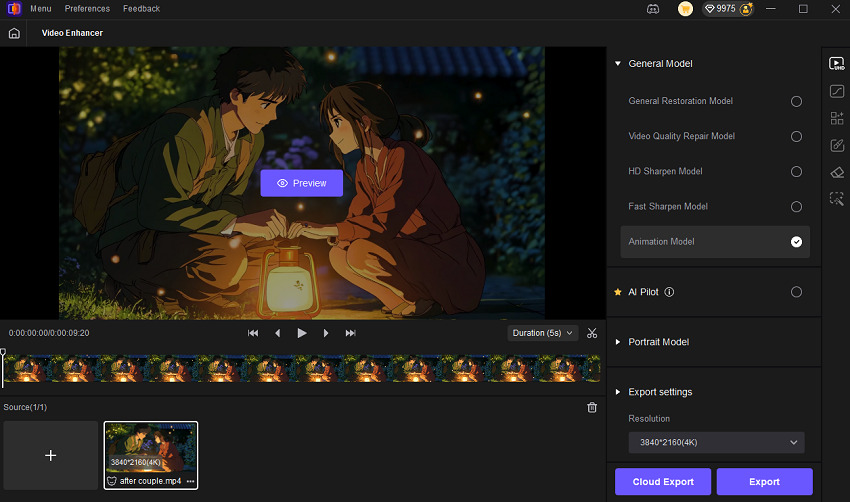Expand the Portrait Model section

[658, 342]
